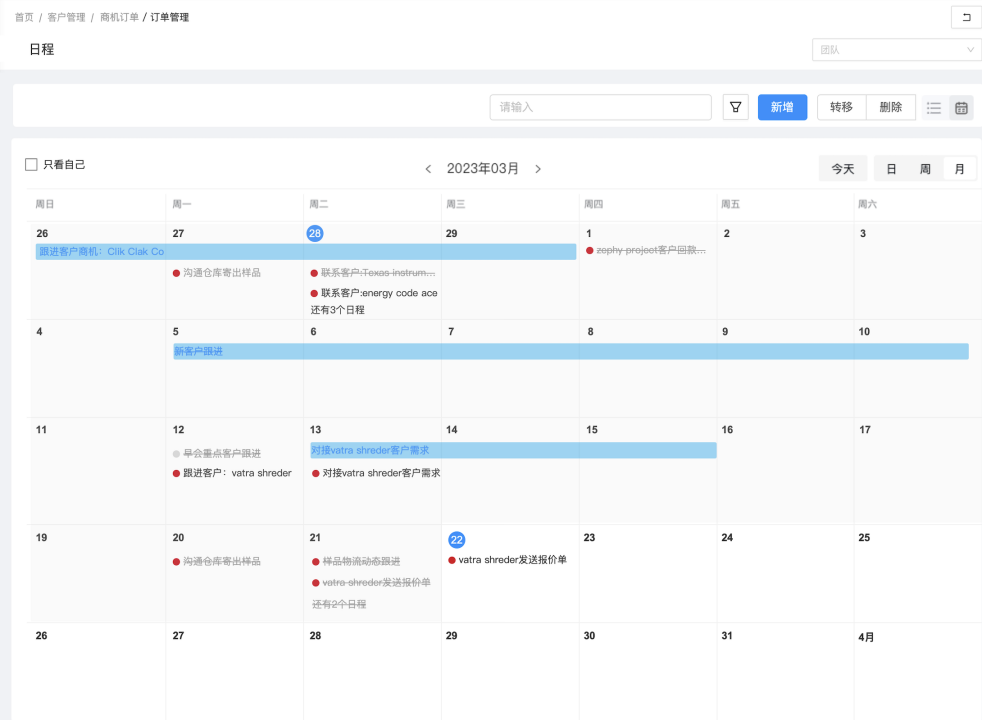Expand 还有2个日程 on the 21st

(339, 604)
